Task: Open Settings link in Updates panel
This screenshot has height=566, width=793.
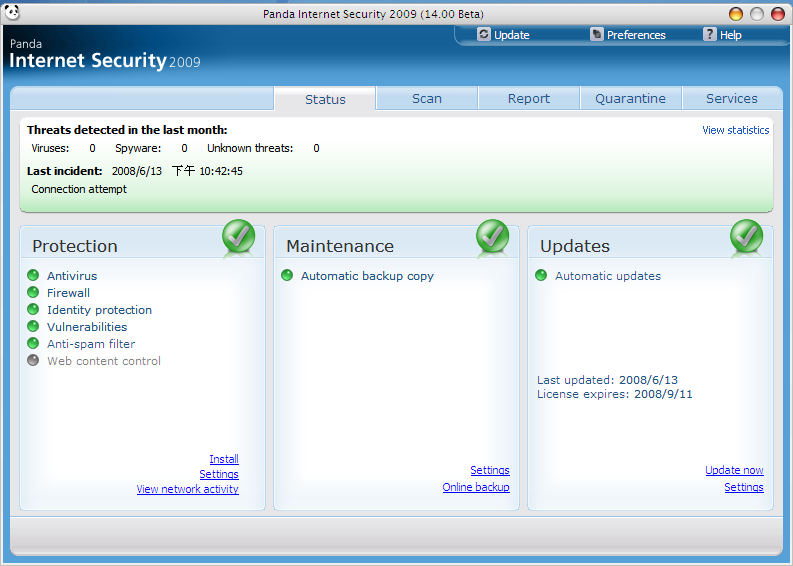Action: coord(744,487)
